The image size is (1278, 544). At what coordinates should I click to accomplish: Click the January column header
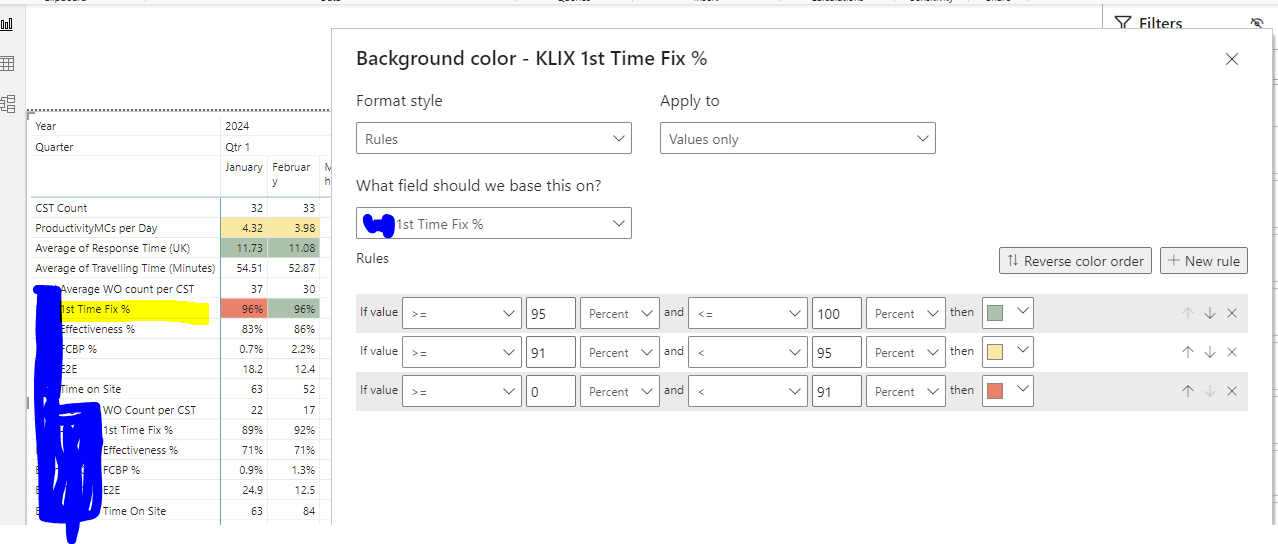coord(244,167)
